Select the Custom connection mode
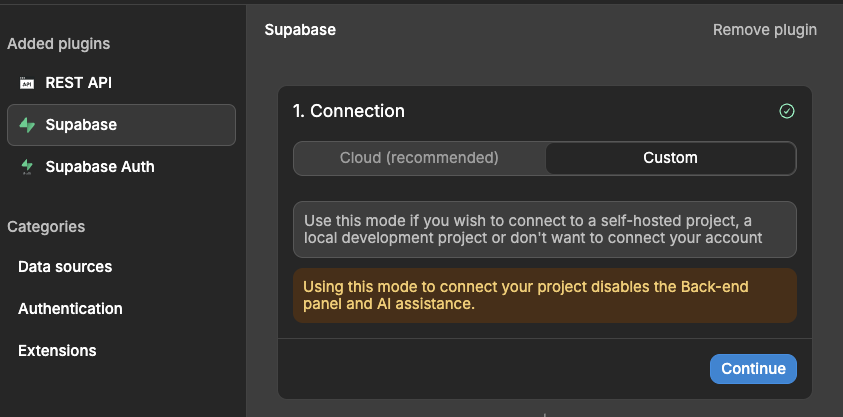This screenshot has height=417, width=843. coord(670,158)
